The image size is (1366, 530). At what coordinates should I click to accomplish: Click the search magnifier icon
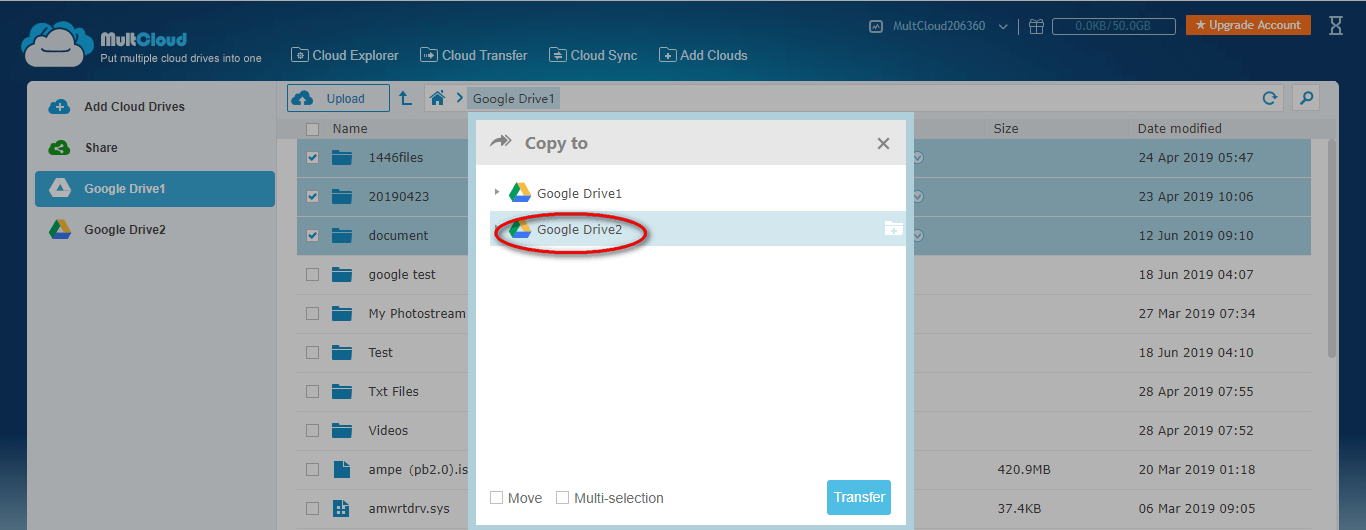pos(1306,98)
